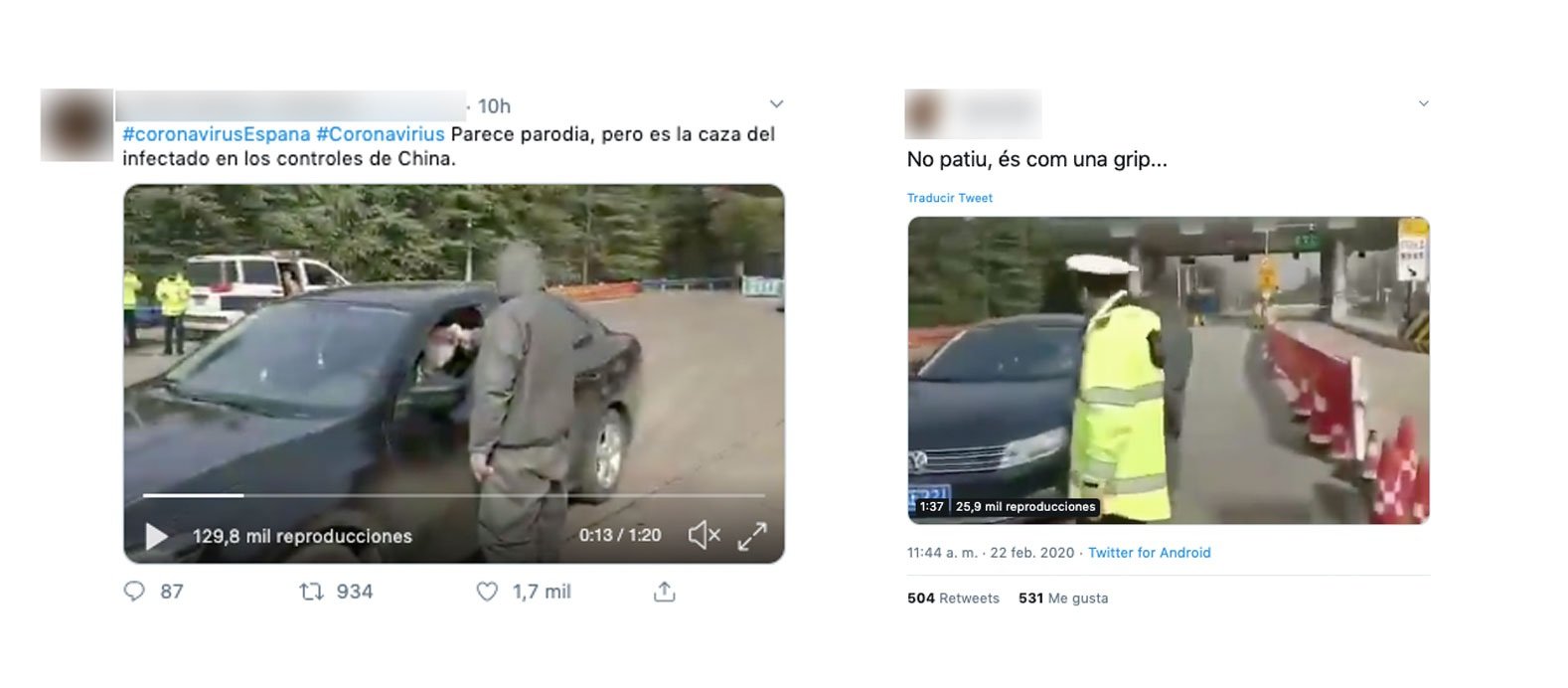Screen dimensions: 1568x688
Task: View the 504 Retweets list
Action: 953,599
